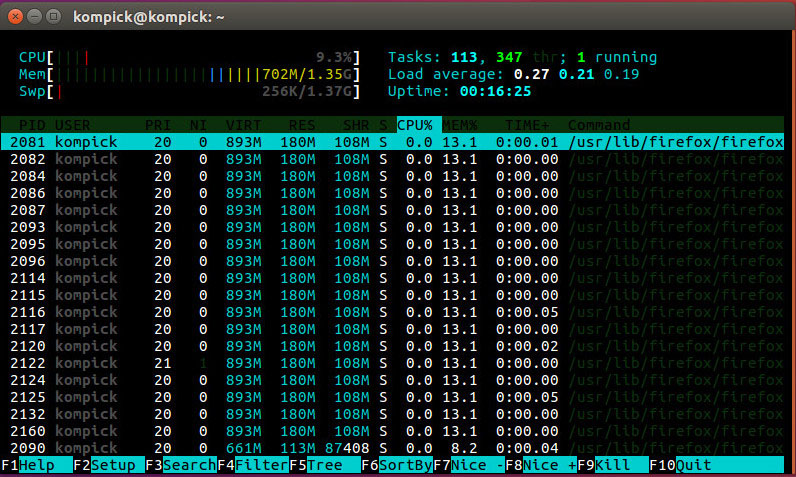Click F10 Quit to exit htop
Image resolution: width=796 pixels, height=477 pixels.
point(717,465)
